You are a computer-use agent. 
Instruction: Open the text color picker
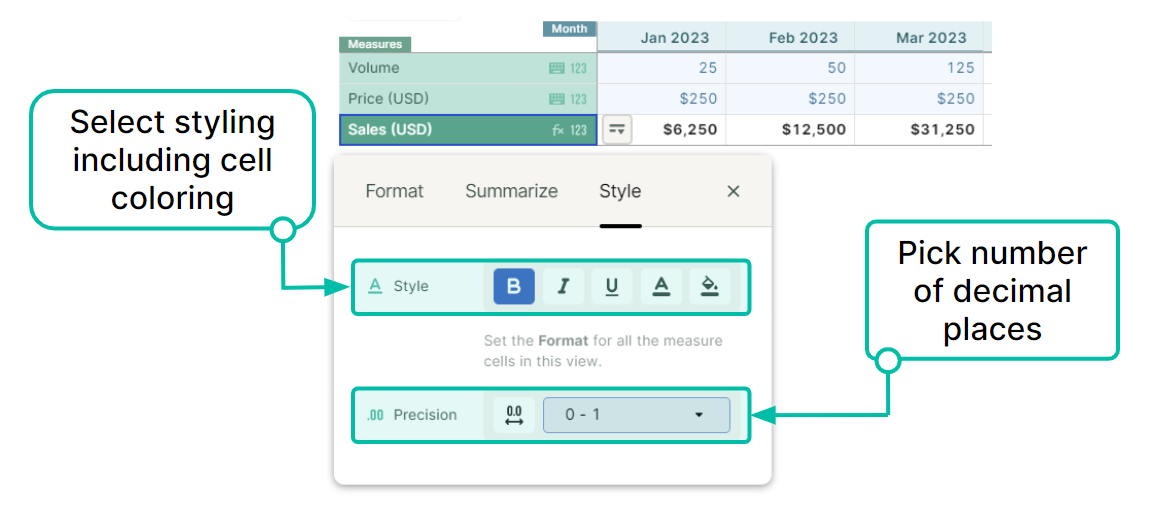click(x=661, y=287)
